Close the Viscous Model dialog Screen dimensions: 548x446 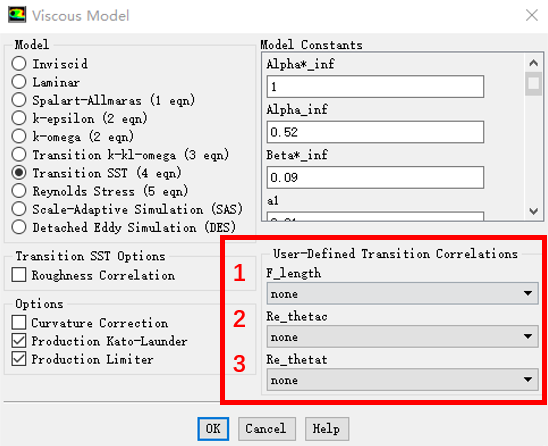click(532, 15)
